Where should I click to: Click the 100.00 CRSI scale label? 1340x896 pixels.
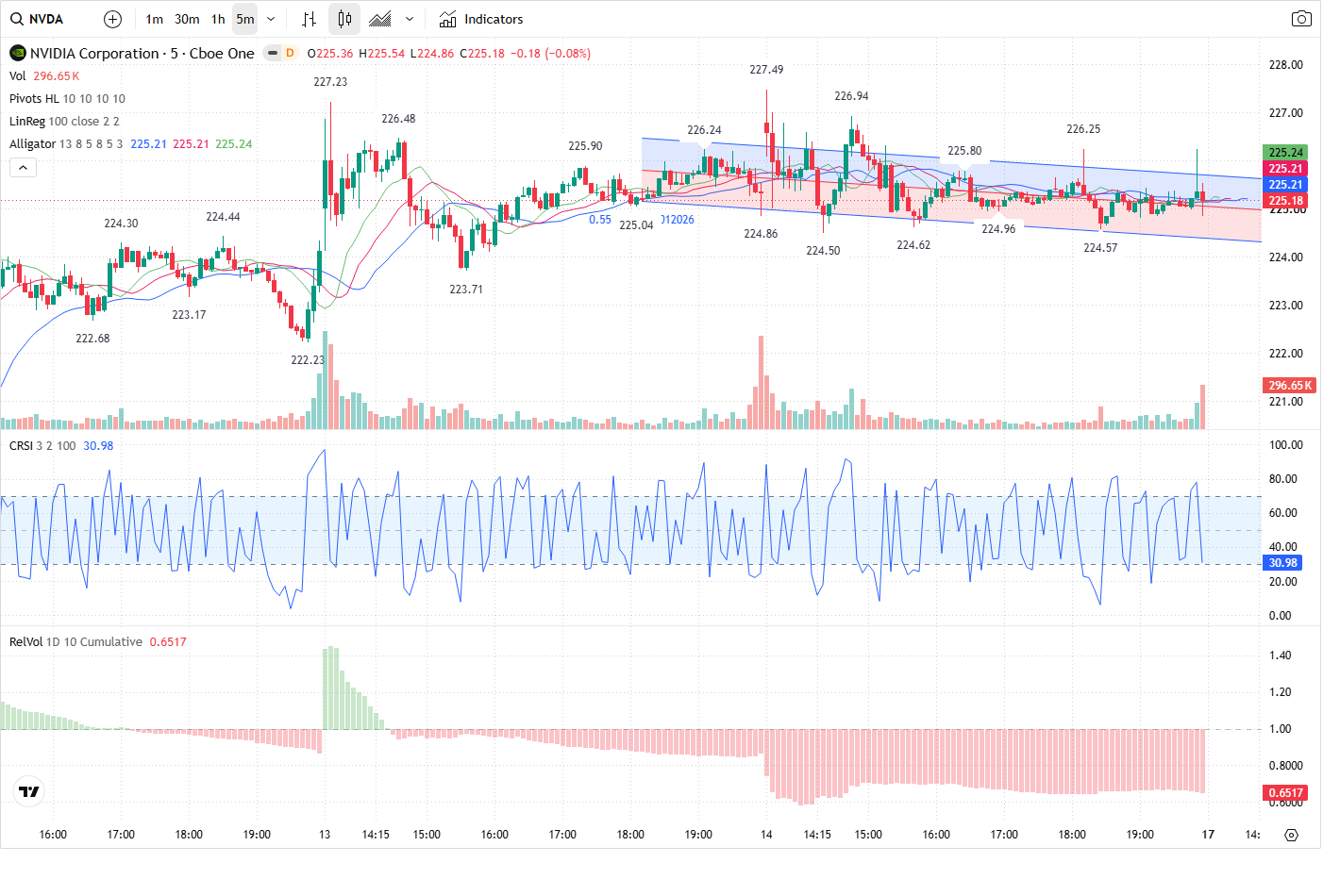(x=1285, y=445)
